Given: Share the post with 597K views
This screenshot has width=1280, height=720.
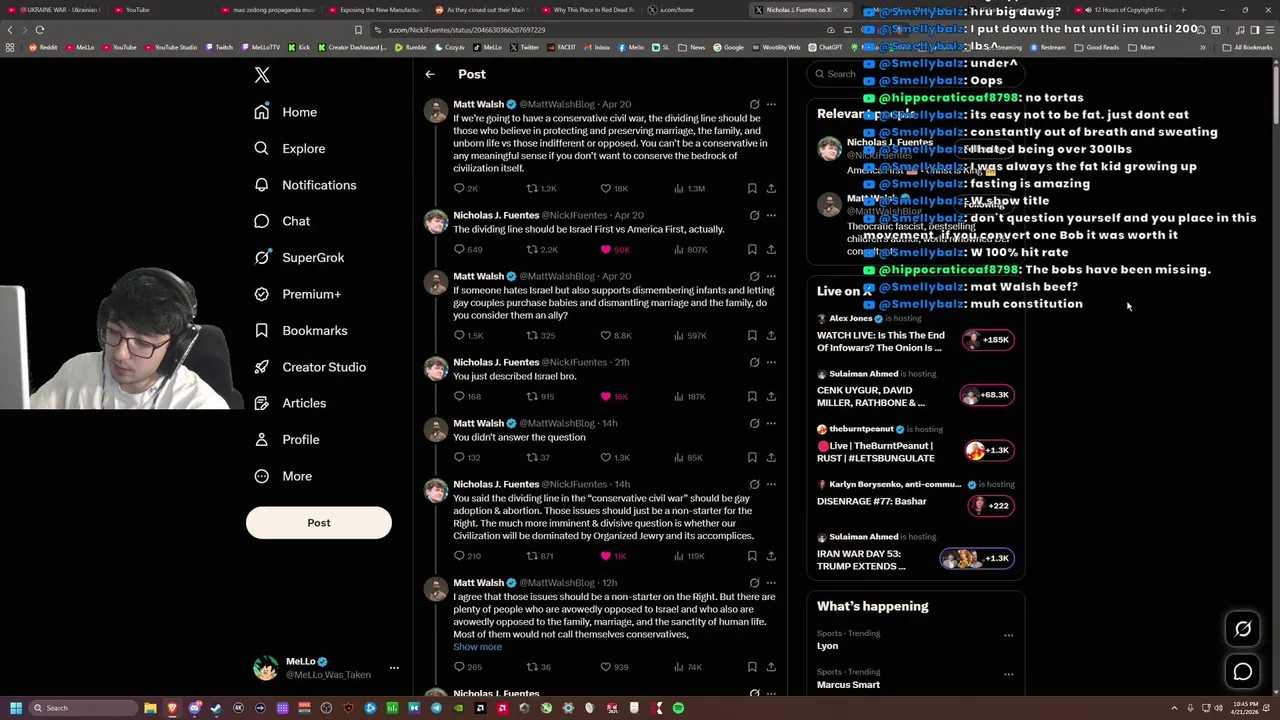Looking at the screenshot, I should (x=771, y=335).
